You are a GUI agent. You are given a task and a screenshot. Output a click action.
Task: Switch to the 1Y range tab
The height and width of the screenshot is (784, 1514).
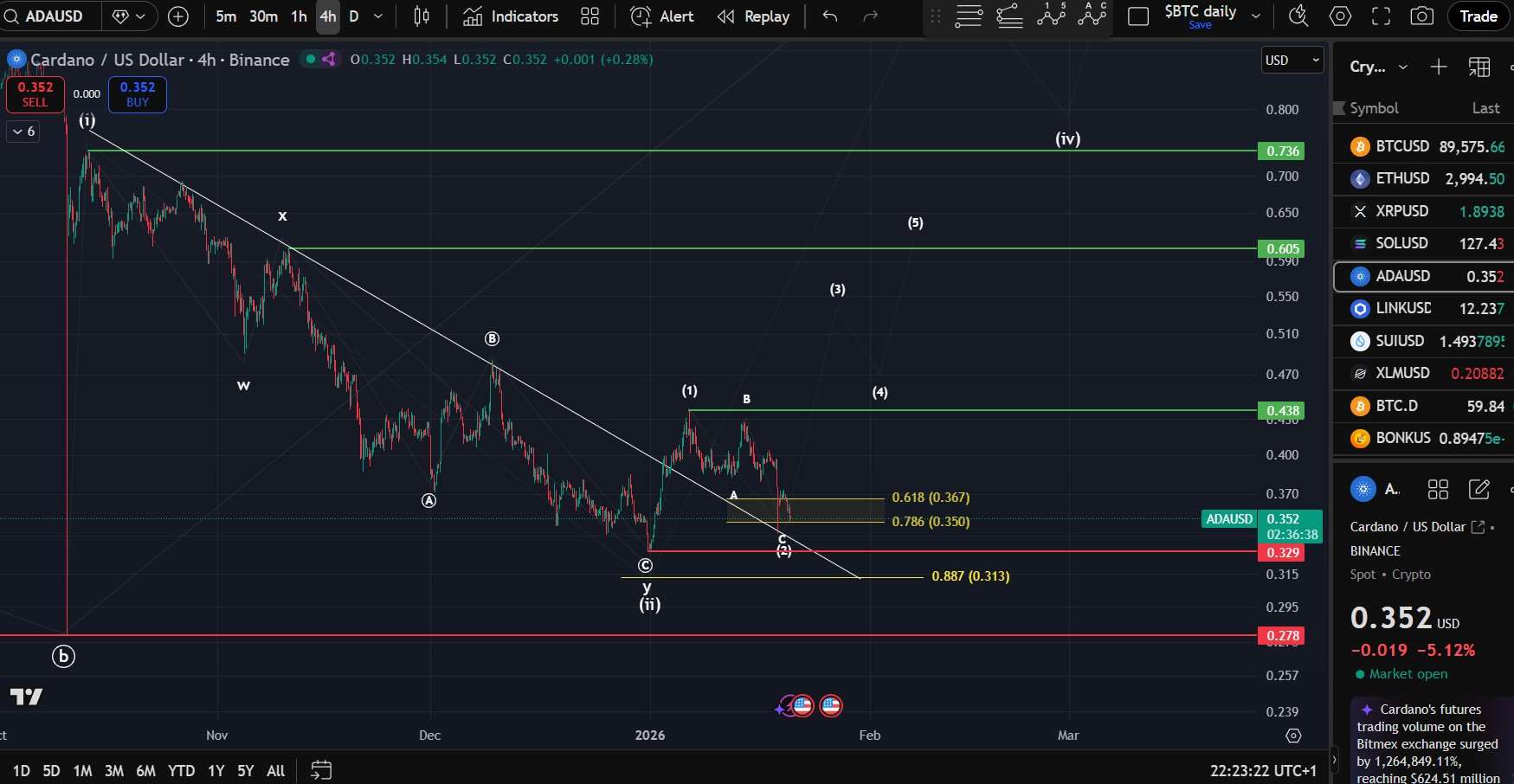[x=216, y=770]
